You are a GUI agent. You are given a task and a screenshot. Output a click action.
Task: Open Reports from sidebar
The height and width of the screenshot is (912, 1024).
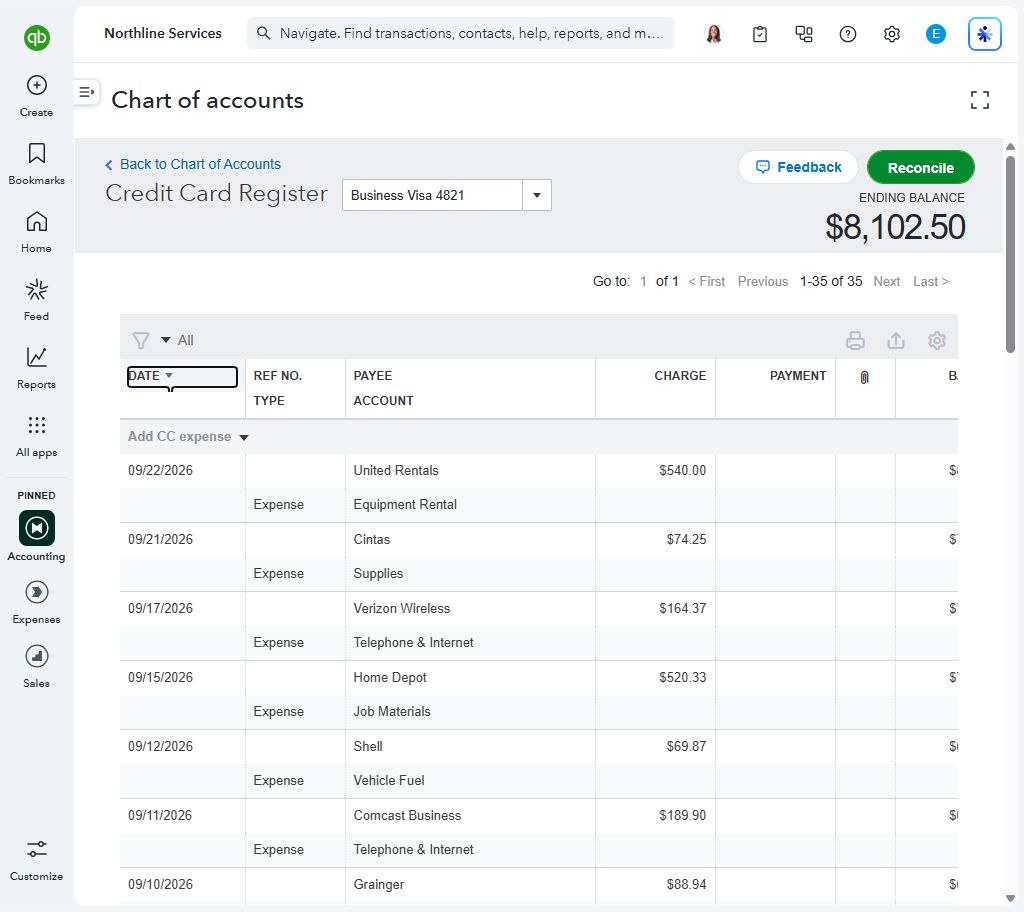(37, 368)
